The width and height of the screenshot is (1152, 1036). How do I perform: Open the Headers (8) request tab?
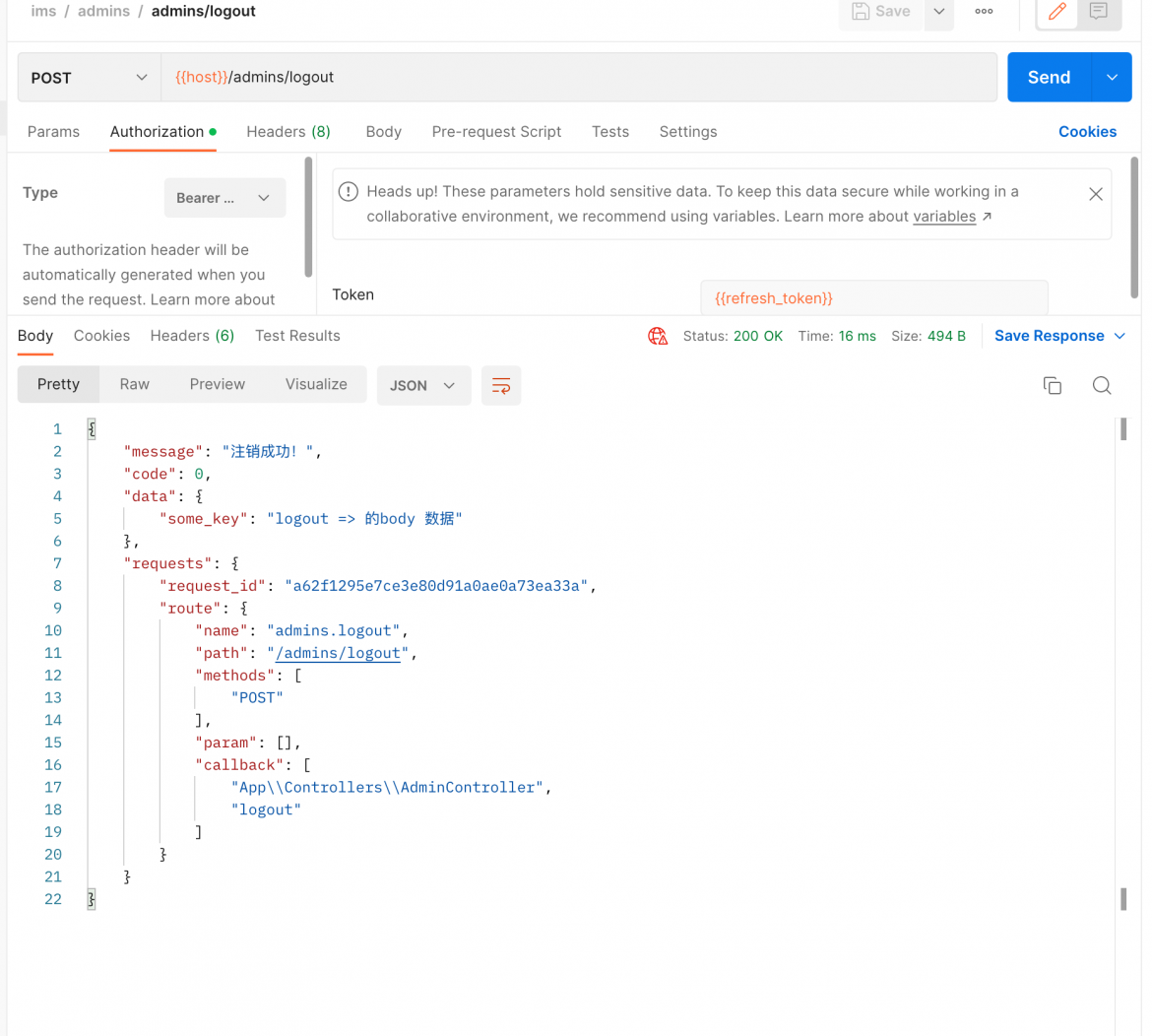coord(288,132)
